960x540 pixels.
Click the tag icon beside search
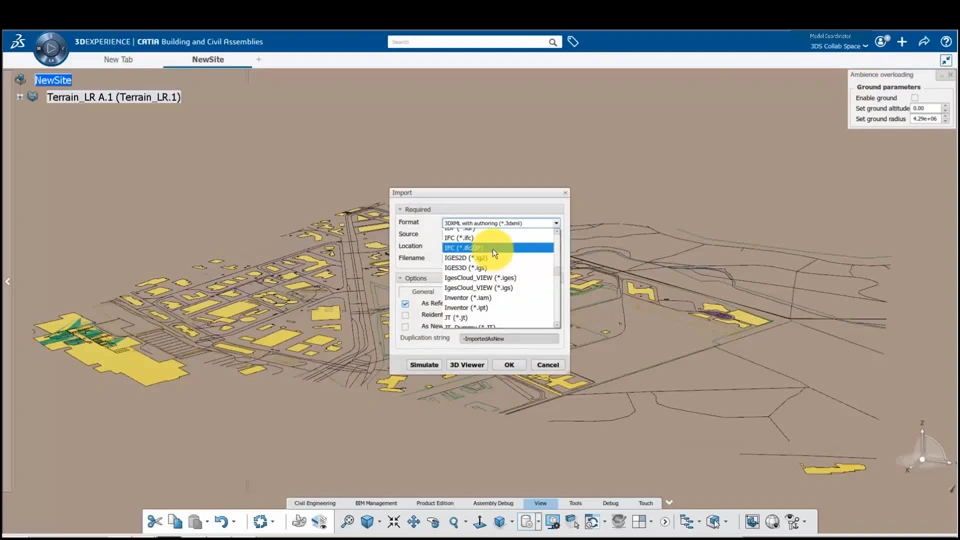point(573,42)
